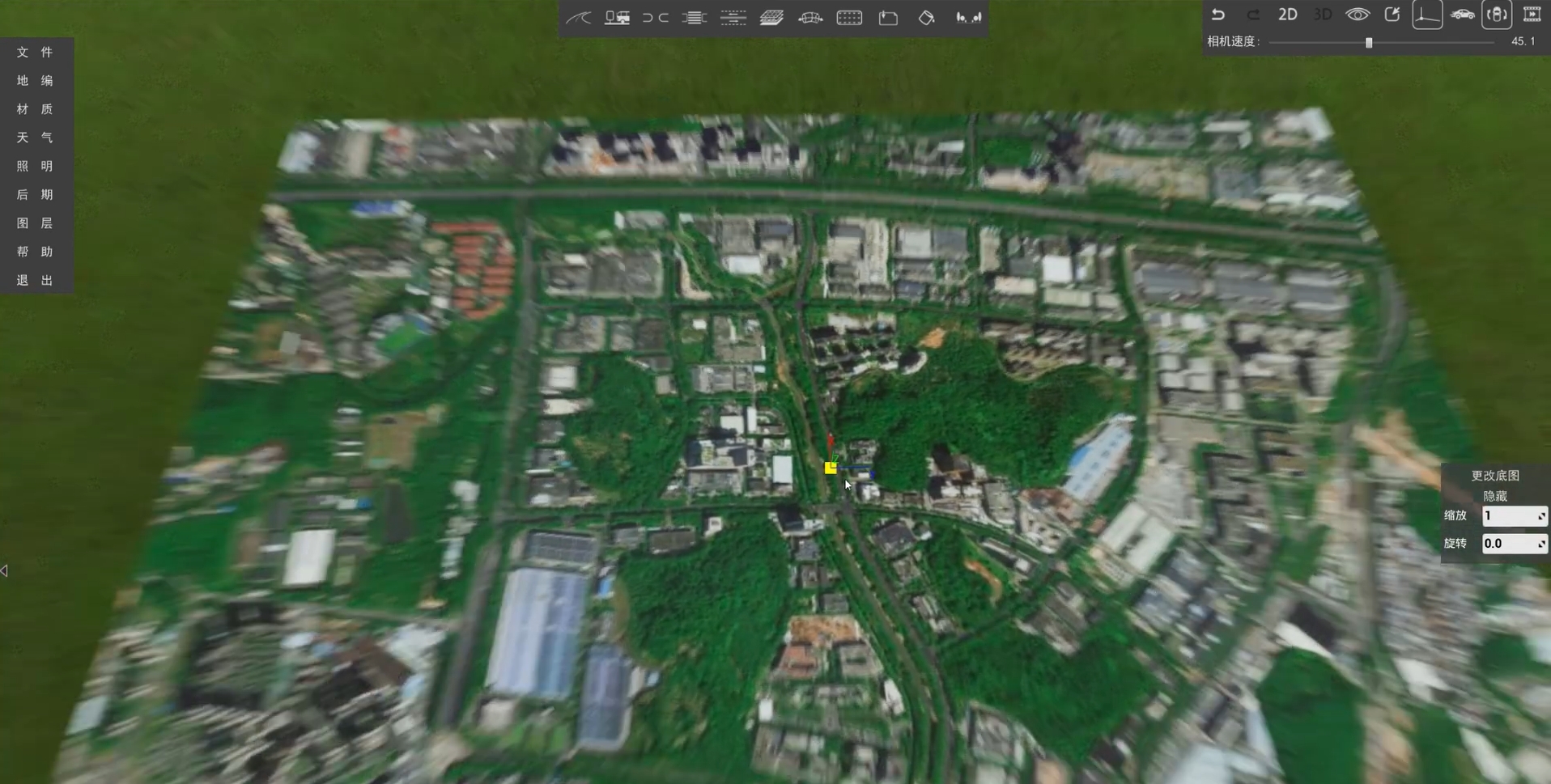Expand the left-edge panel arrow

tap(4, 571)
